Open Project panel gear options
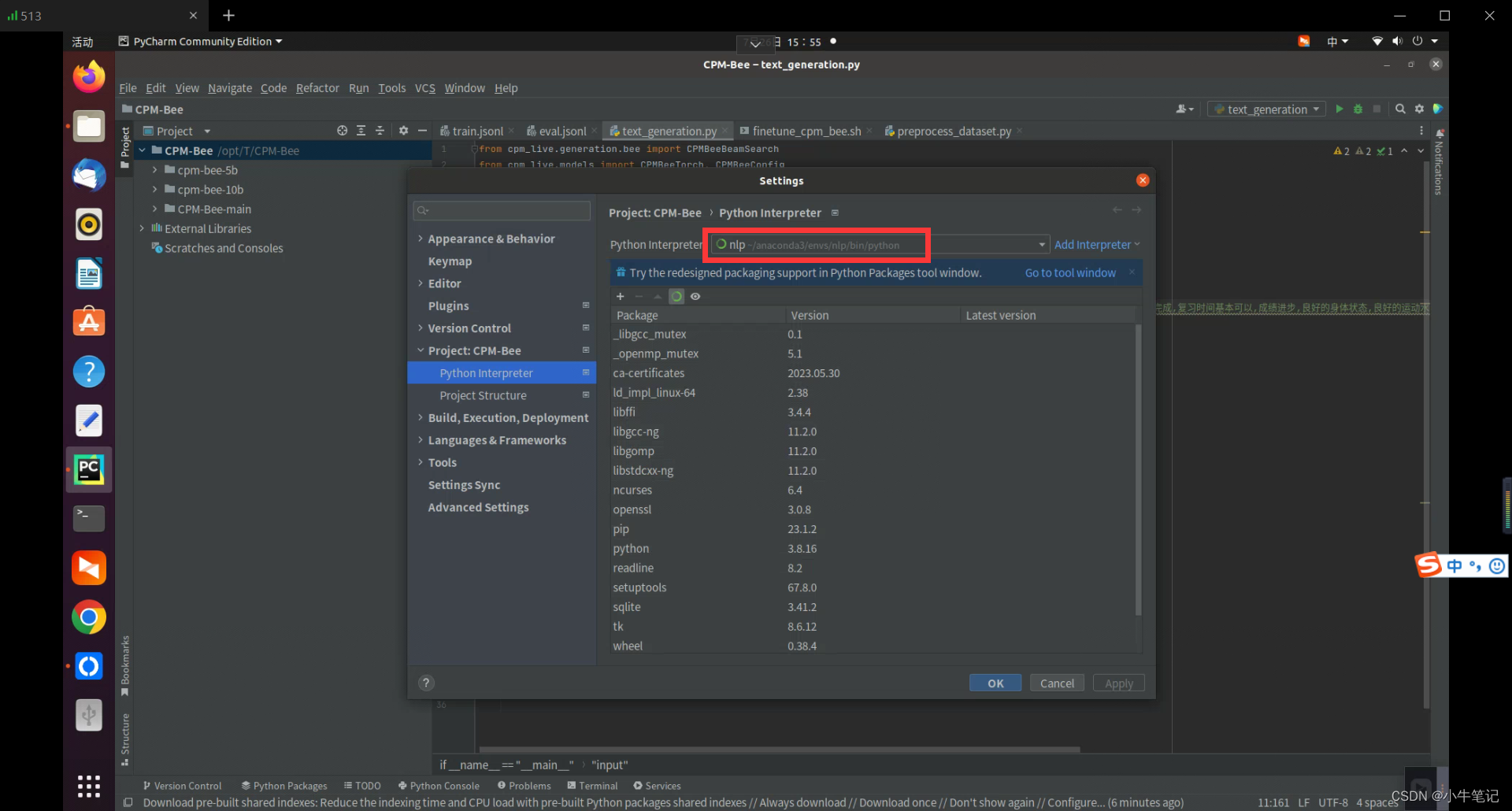 click(403, 131)
